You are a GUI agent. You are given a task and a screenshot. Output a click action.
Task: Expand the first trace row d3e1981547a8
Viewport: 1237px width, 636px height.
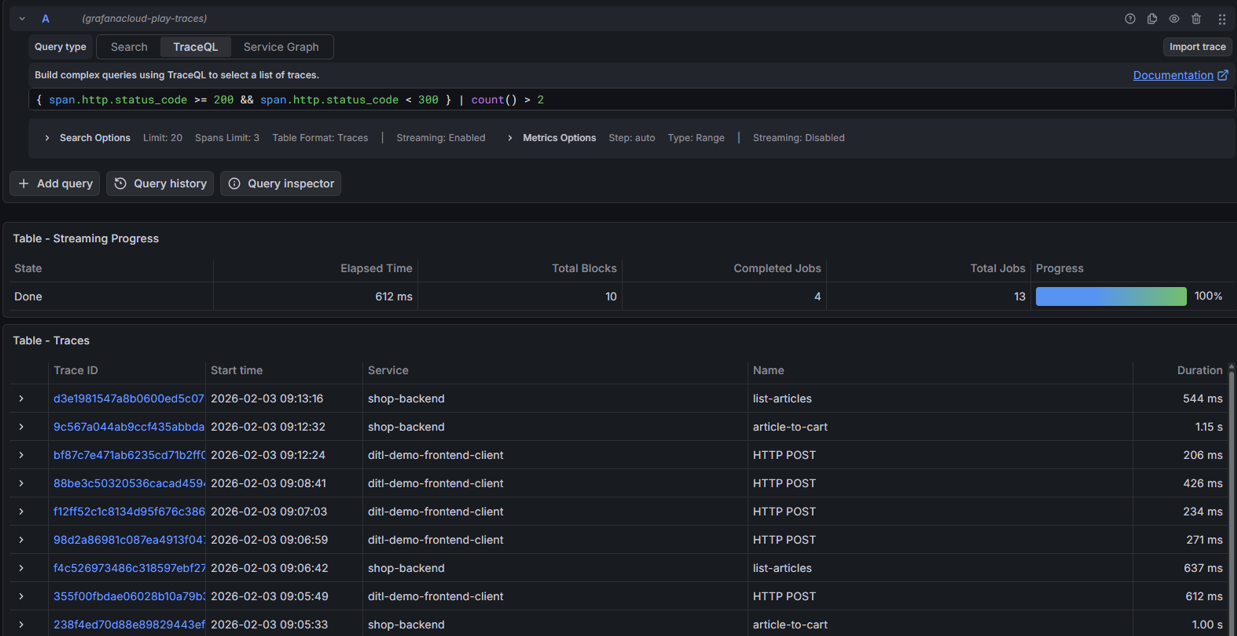pos(21,399)
